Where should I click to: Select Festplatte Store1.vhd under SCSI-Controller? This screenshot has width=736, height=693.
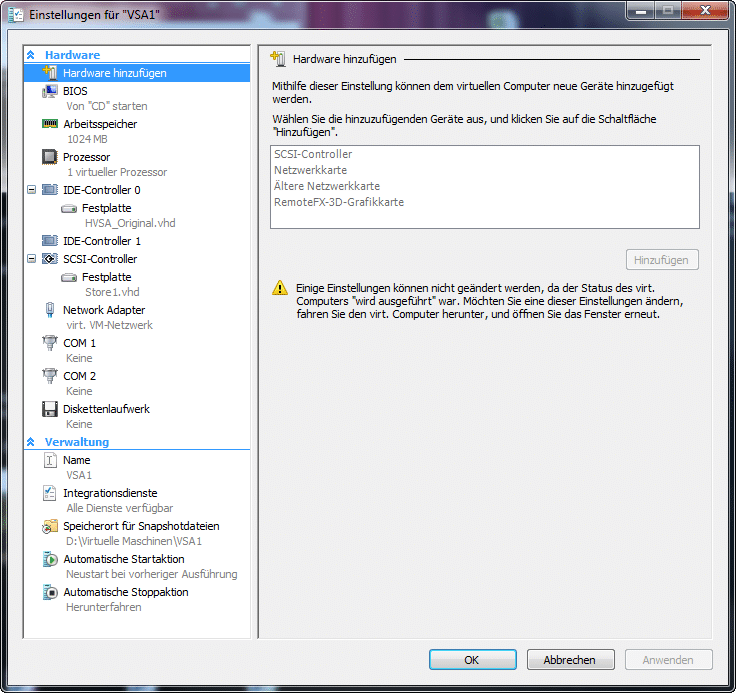click(106, 277)
